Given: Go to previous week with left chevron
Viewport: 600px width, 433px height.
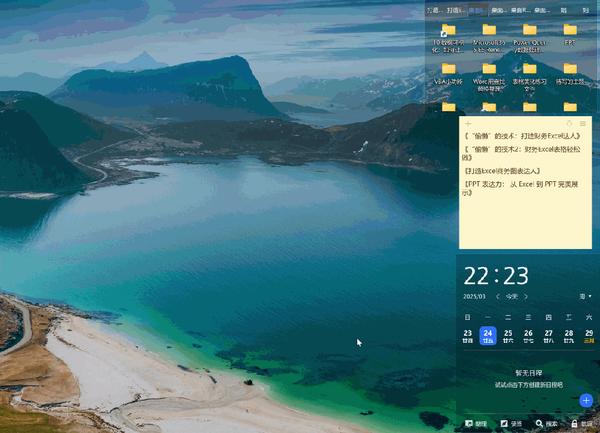Looking at the screenshot, I should [497, 296].
